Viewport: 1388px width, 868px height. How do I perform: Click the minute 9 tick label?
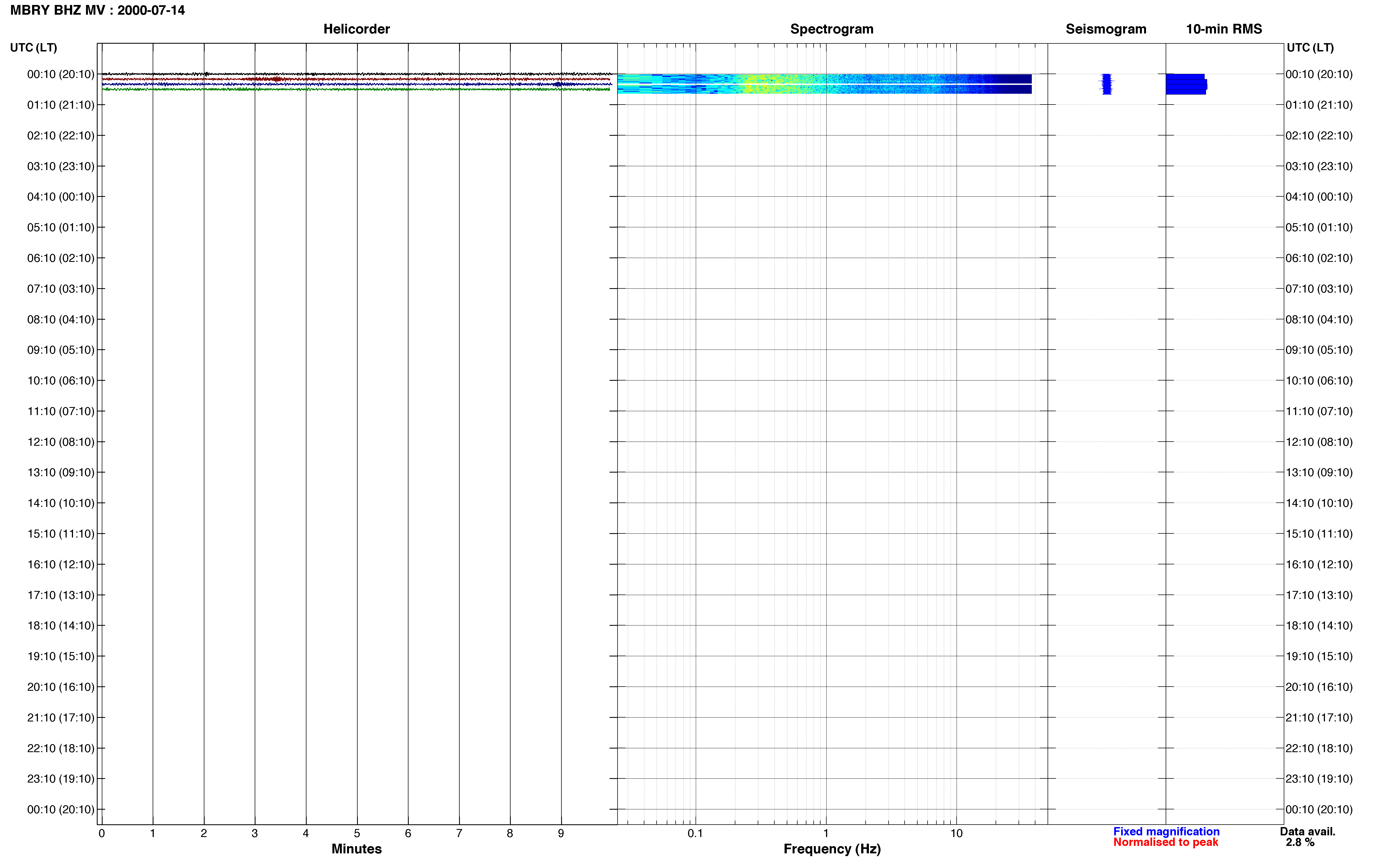(x=561, y=833)
